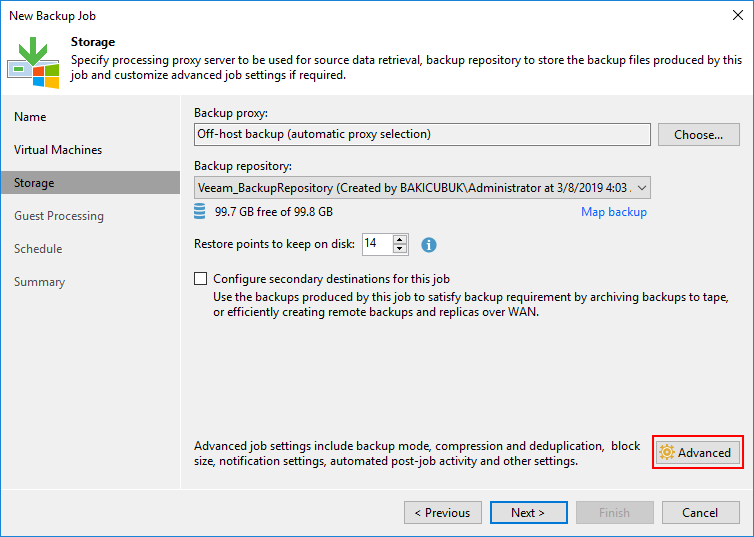Viewport: 754px width, 537px height.
Task: Expand the Backup repository dropdown
Action: click(x=642, y=187)
